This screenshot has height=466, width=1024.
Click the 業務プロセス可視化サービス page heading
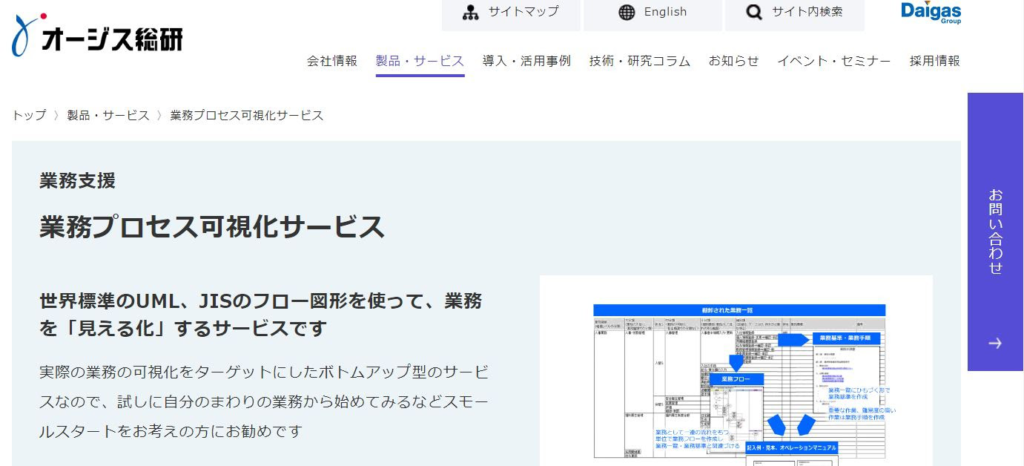pyautogui.click(x=212, y=227)
